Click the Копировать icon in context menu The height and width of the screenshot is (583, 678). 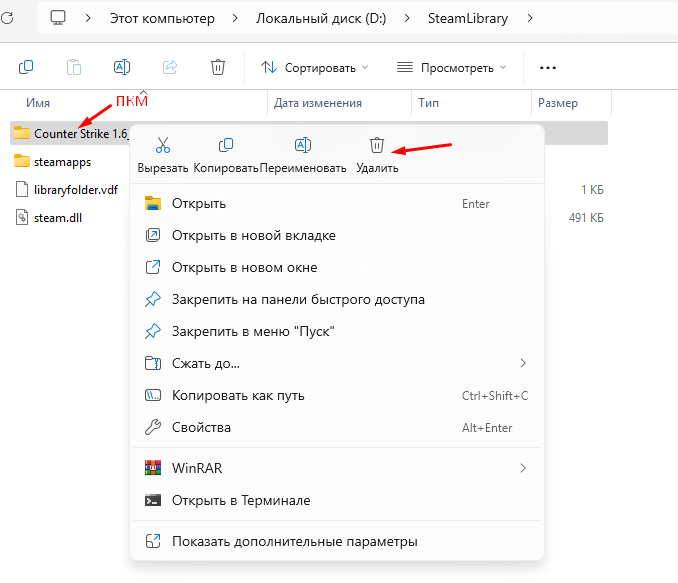226,145
